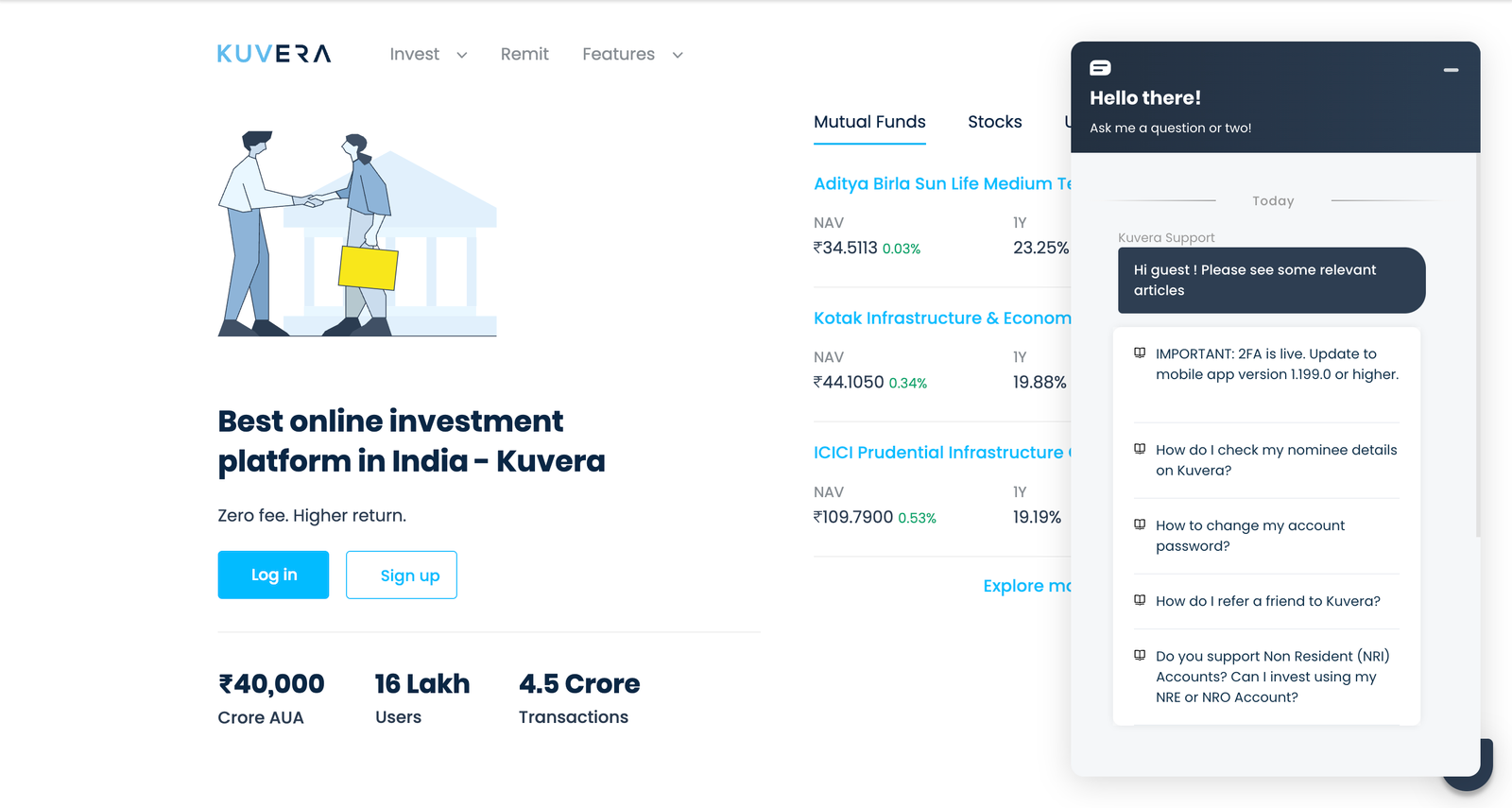Click the 19.88% one-year return
1512x808 pixels.
point(1039,382)
